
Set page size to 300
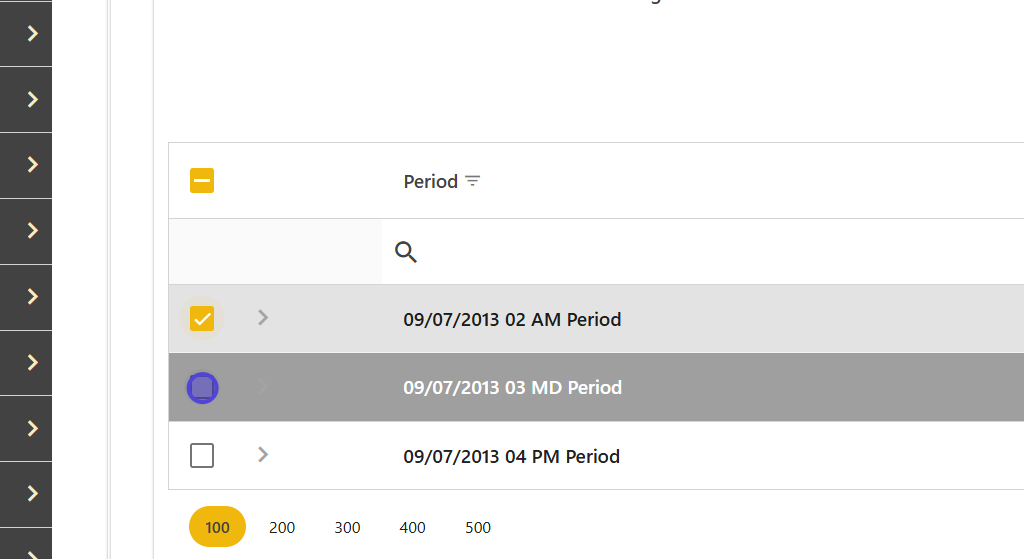[347, 527]
